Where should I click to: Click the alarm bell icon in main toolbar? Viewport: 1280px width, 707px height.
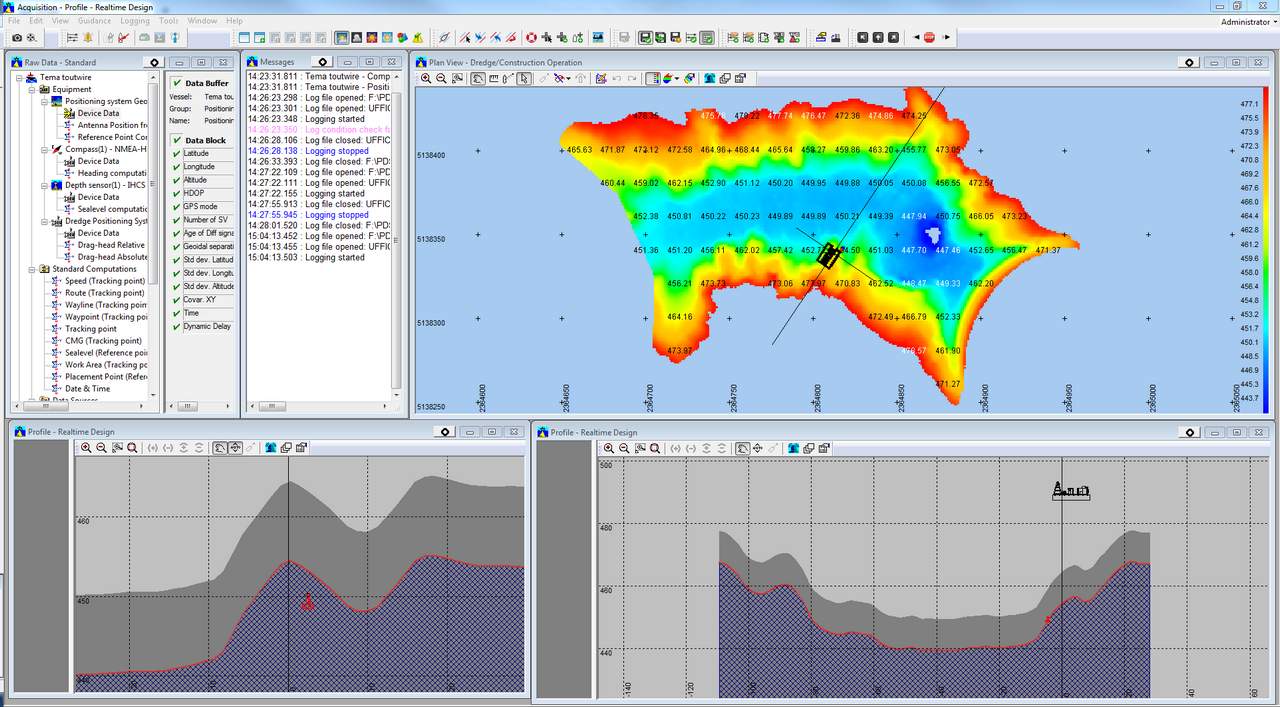[88, 38]
